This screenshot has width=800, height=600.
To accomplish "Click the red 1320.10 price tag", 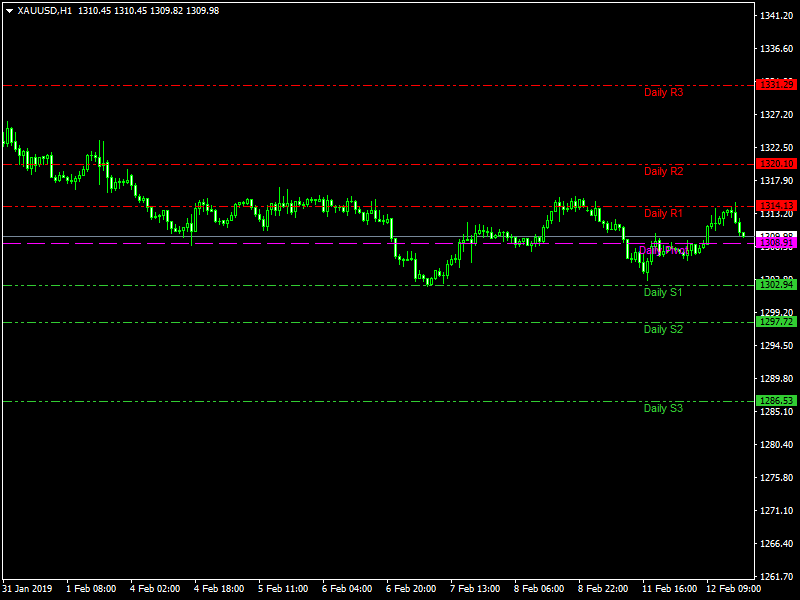I will (x=777, y=164).
